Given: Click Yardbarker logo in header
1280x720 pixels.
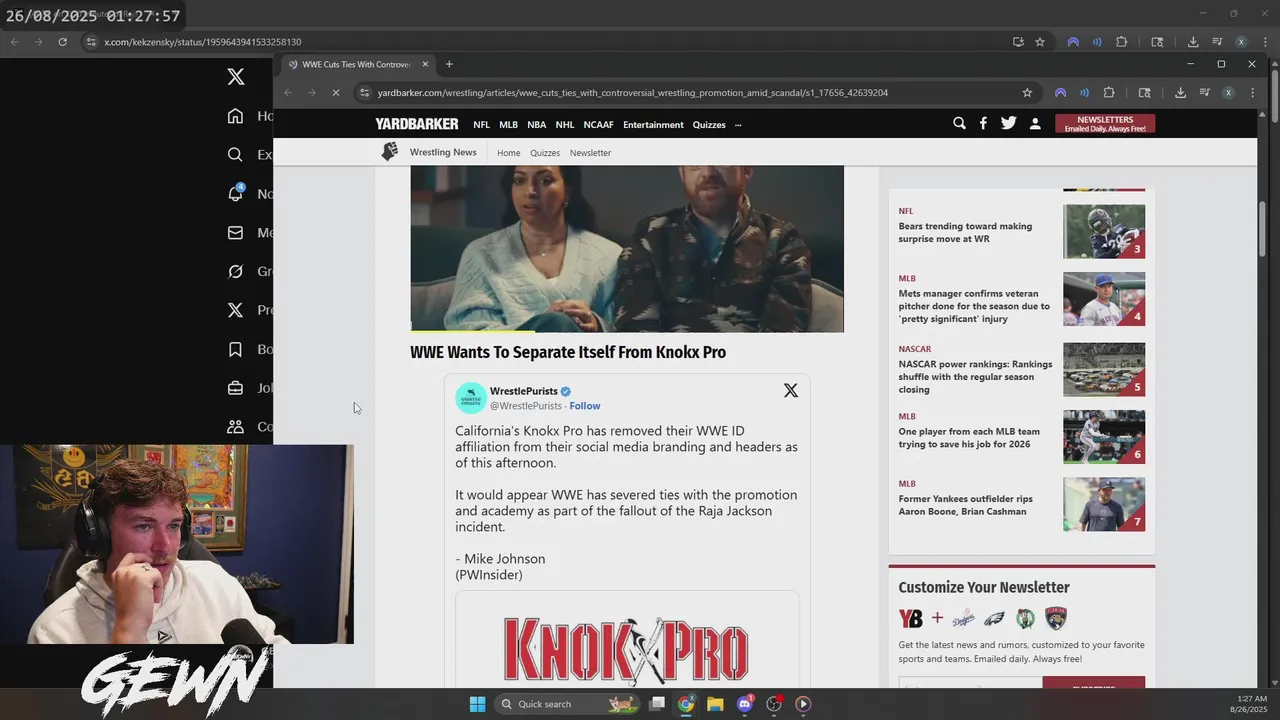Looking at the screenshot, I should 417,124.
